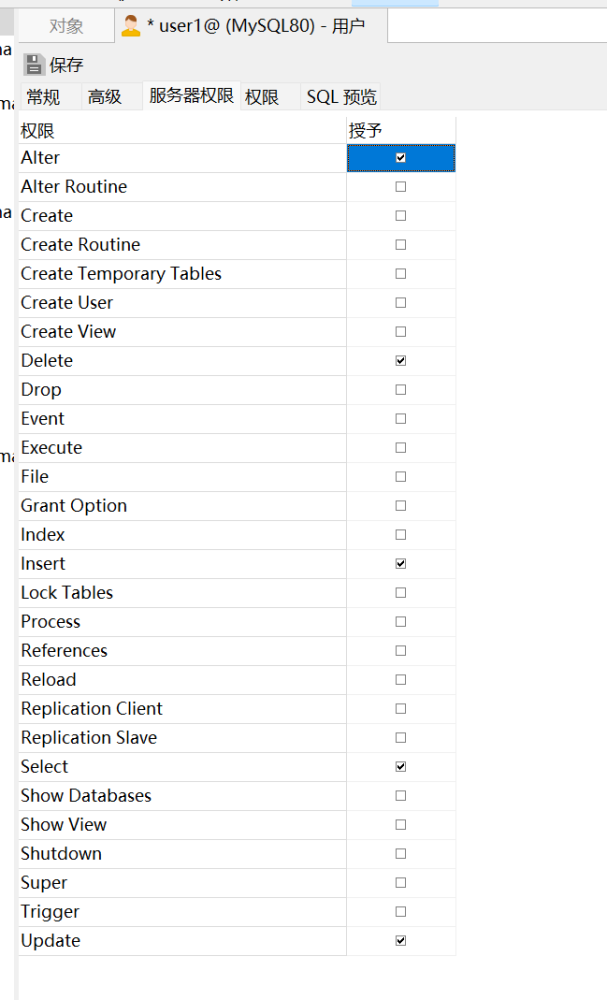Click the 保存 button label

pyautogui.click(x=67, y=65)
